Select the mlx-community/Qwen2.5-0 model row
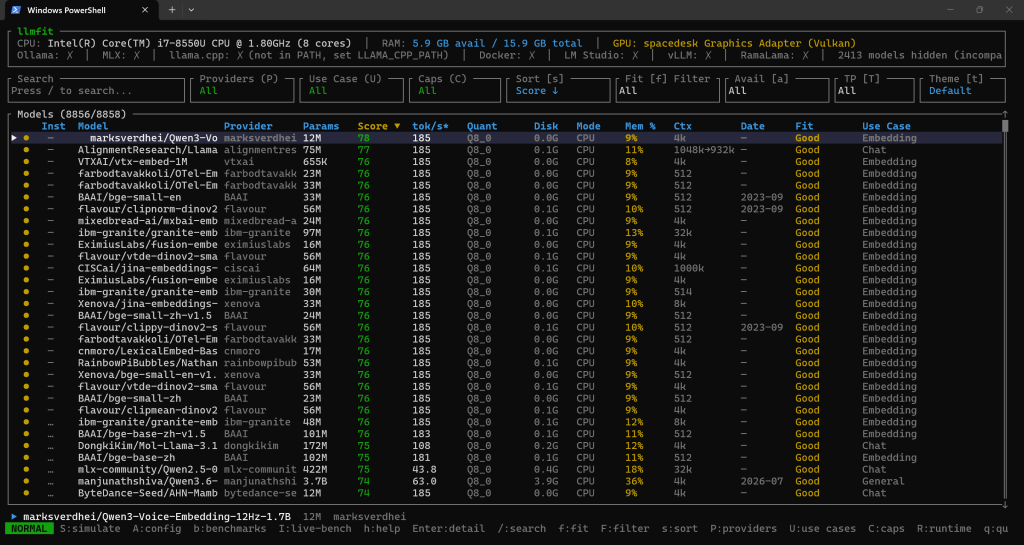Image resolution: width=1024 pixels, height=545 pixels. coord(506,469)
